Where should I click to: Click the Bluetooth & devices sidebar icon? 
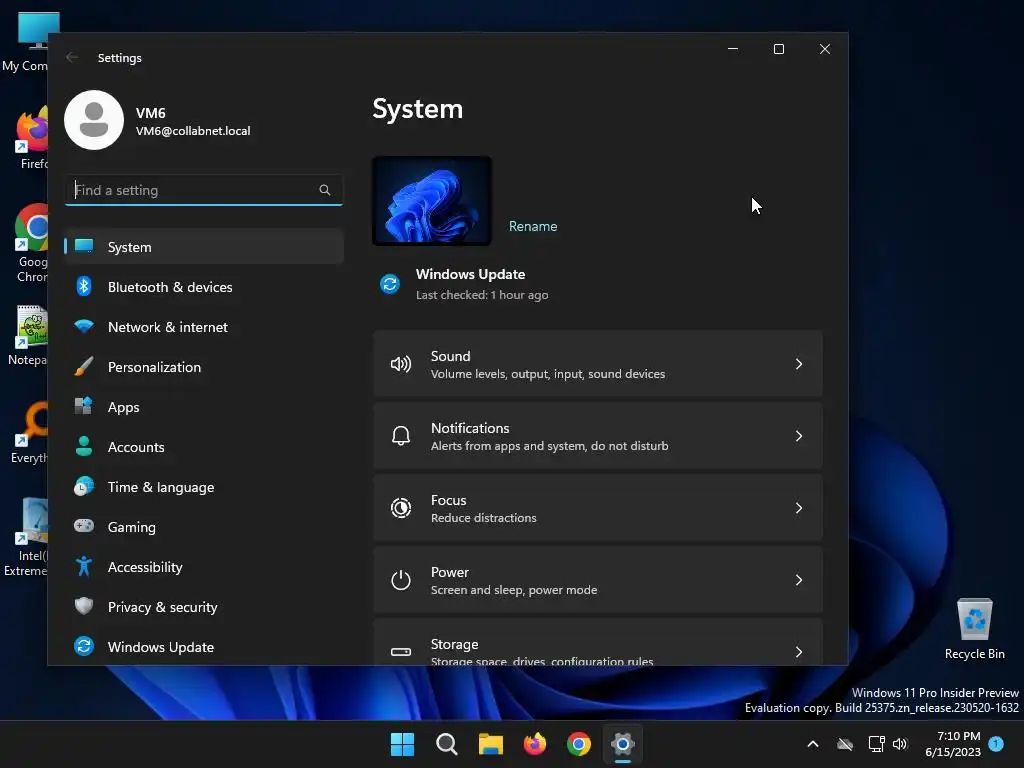click(x=84, y=287)
